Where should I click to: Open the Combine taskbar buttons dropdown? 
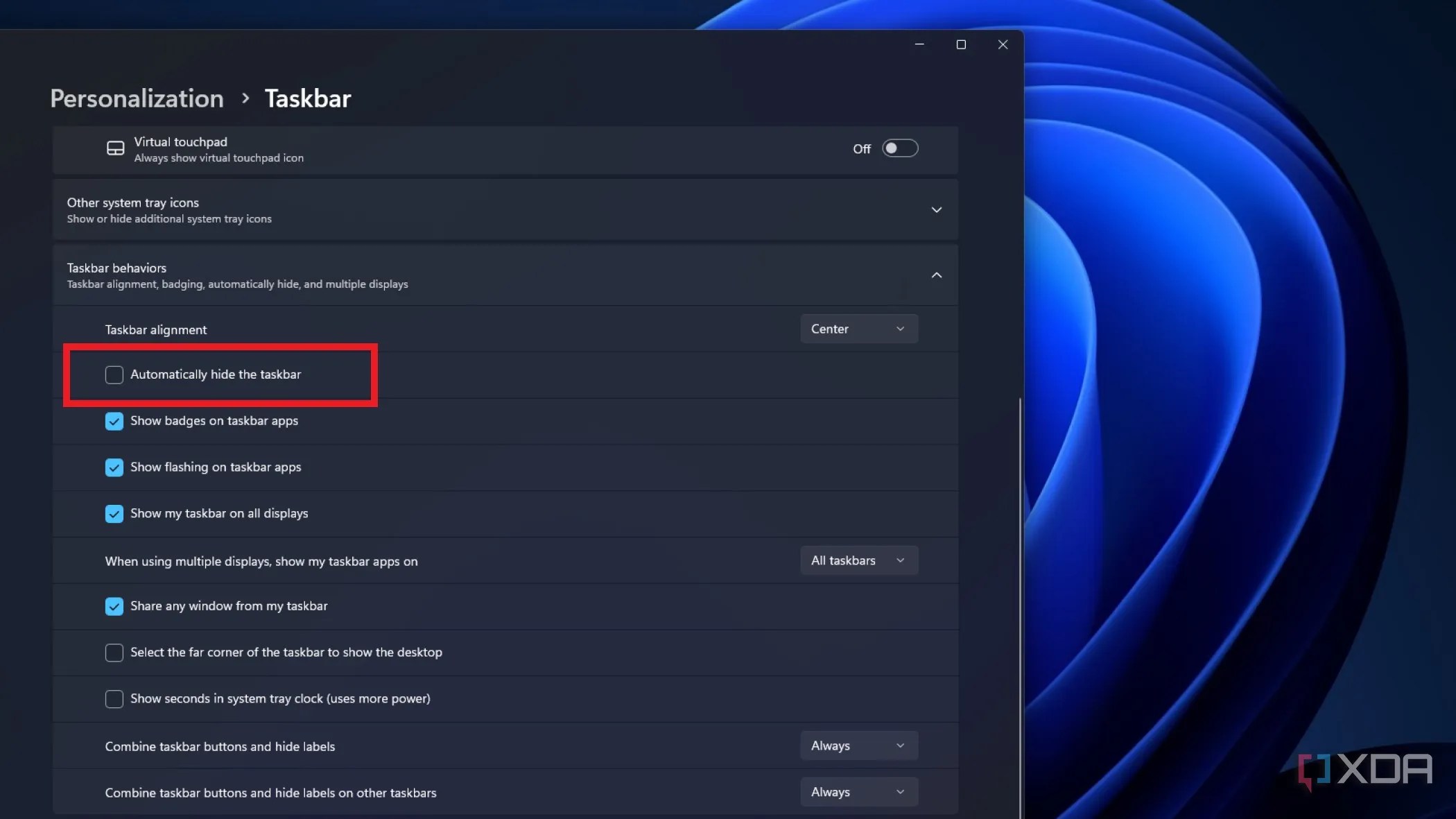coord(858,745)
